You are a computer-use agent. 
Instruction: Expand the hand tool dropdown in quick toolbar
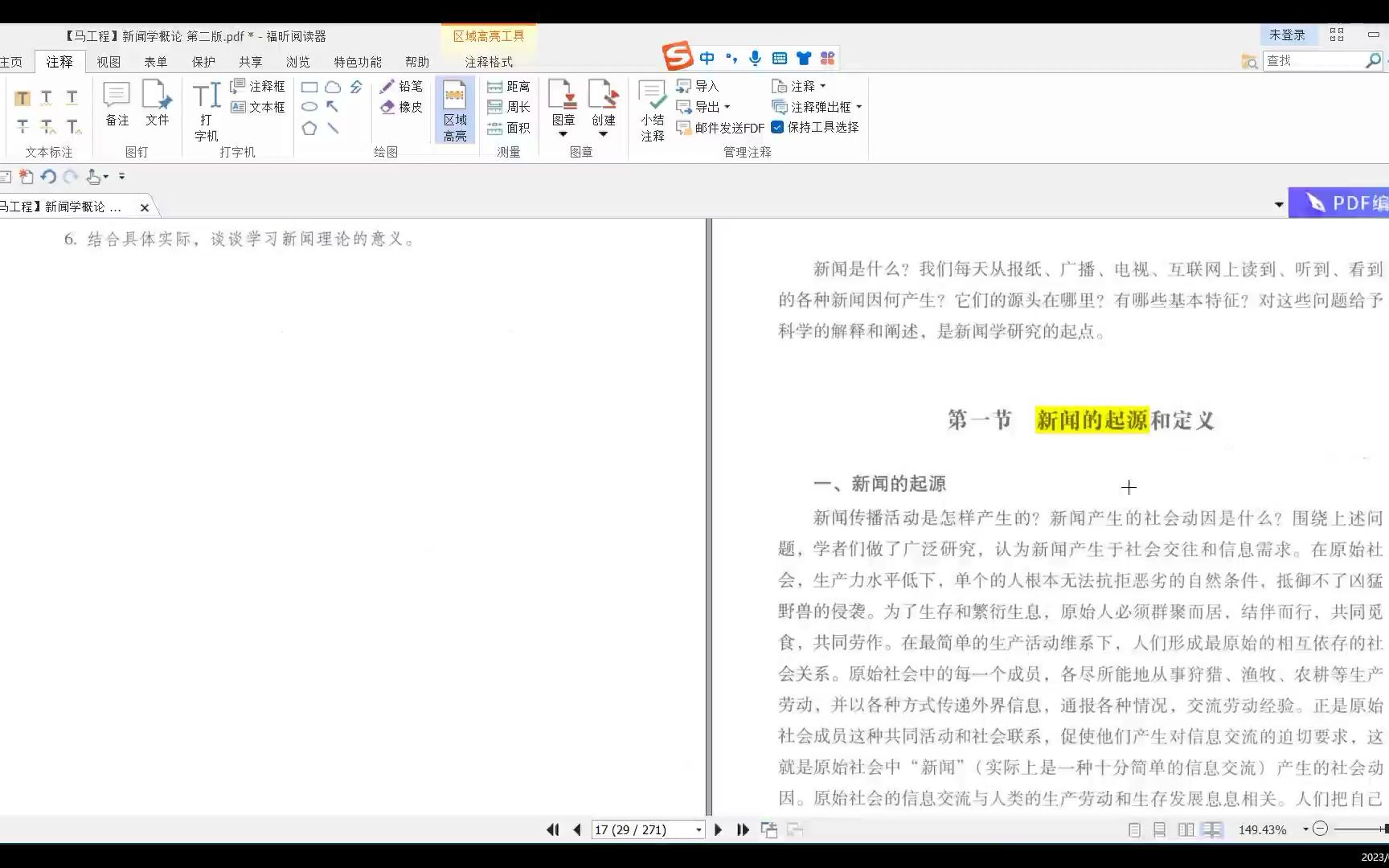point(106,177)
